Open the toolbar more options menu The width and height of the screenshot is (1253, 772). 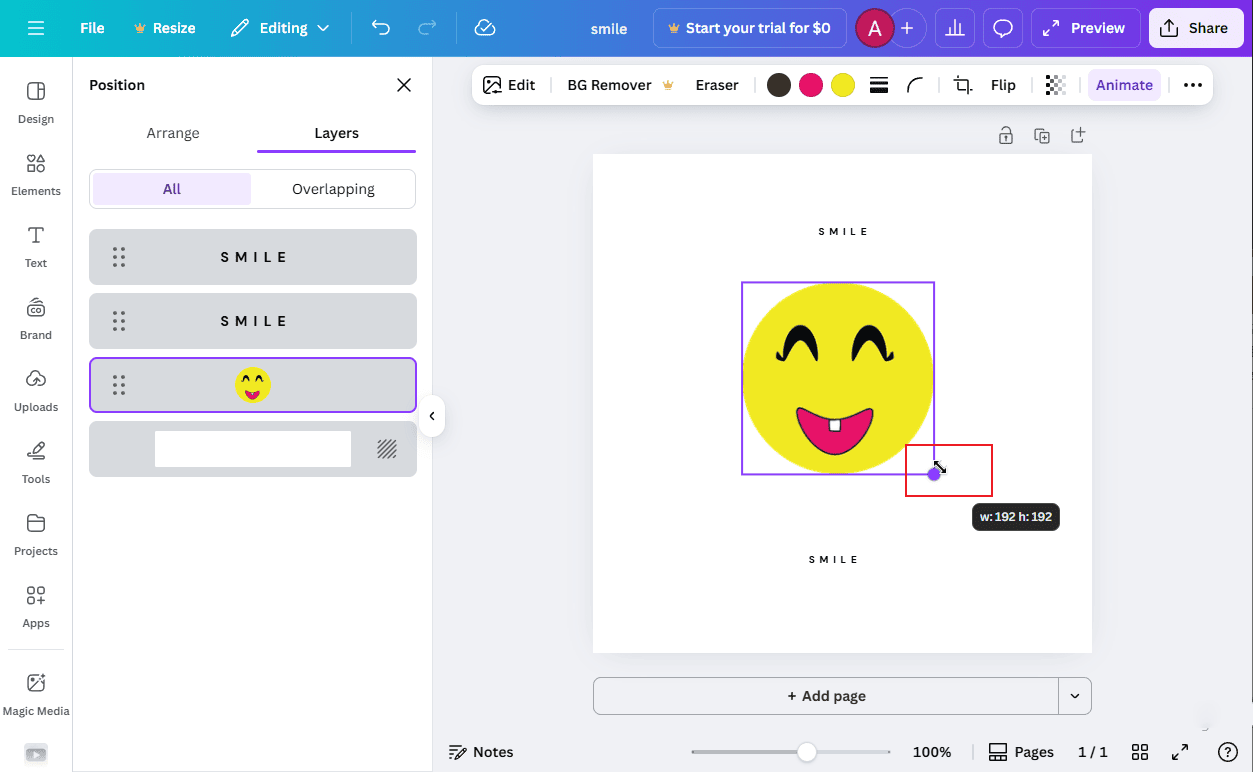coord(1192,85)
